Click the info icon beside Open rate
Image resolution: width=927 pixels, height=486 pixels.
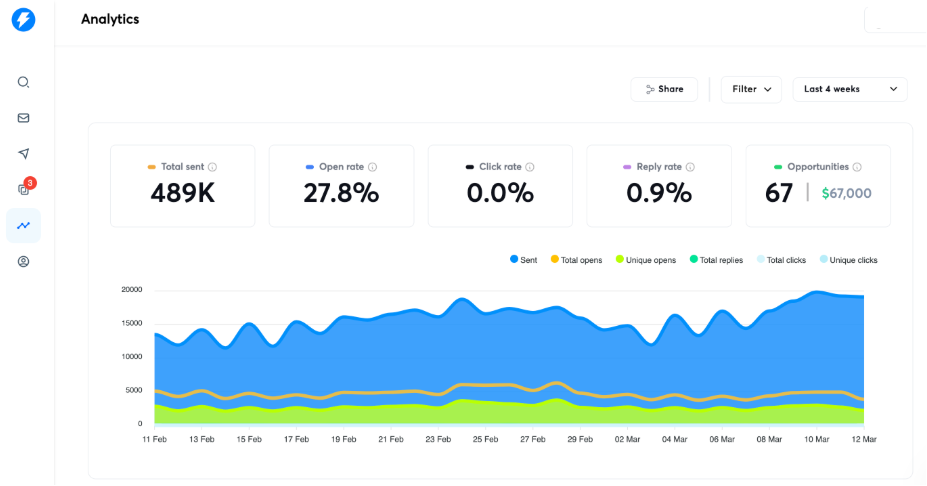click(x=372, y=167)
